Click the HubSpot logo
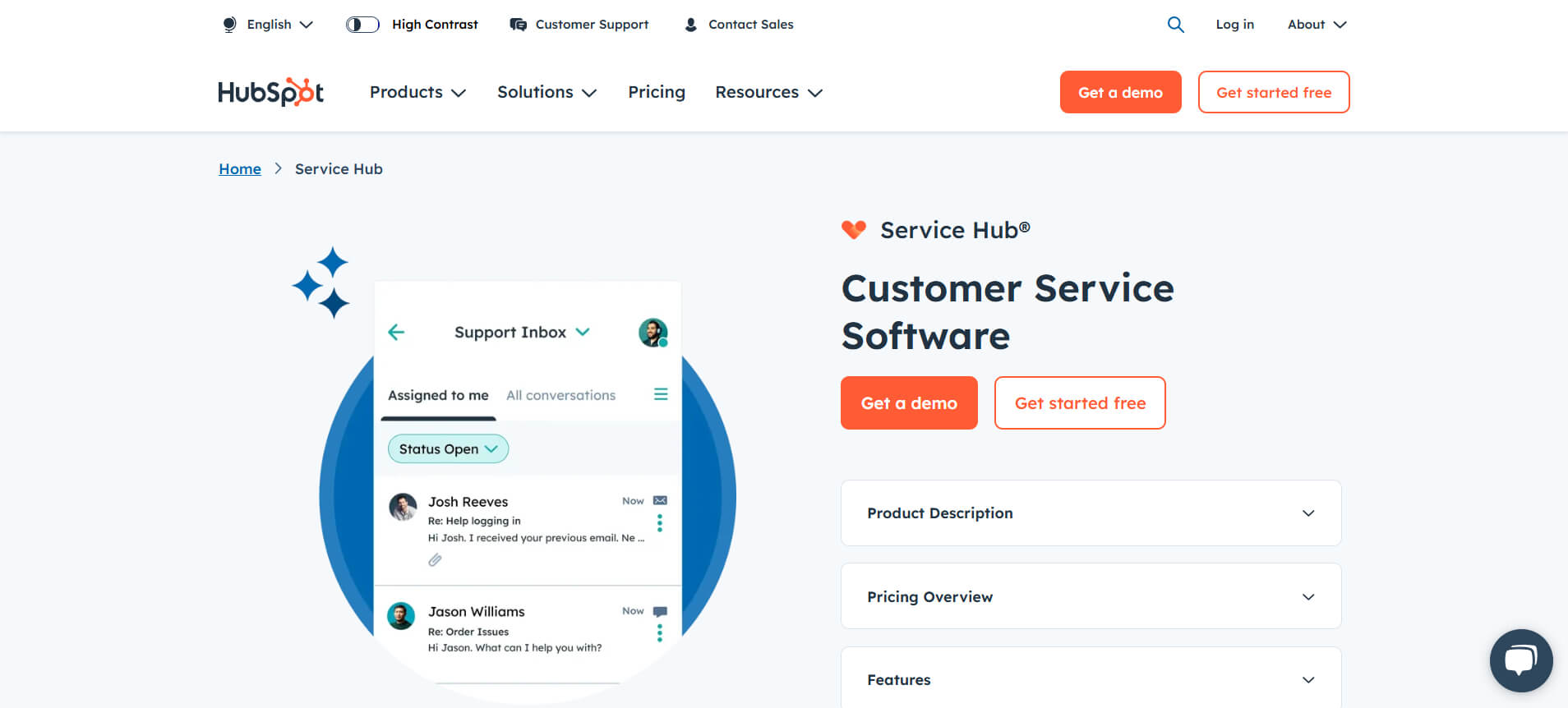The height and width of the screenshot is (708, 1568). pos(270,92)
